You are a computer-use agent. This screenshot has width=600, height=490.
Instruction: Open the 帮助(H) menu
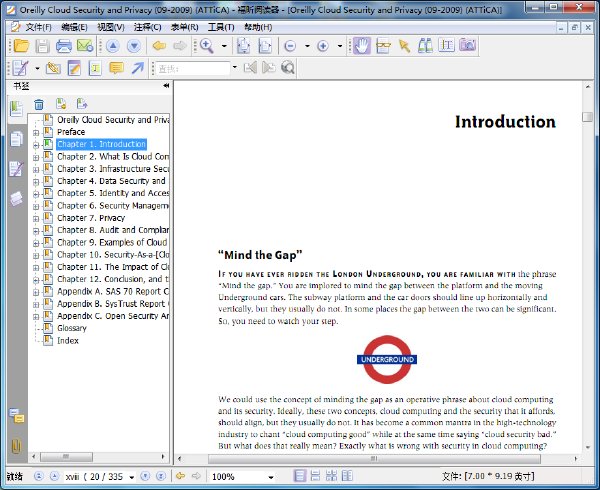pyautogui.click(x=258, y=27)
